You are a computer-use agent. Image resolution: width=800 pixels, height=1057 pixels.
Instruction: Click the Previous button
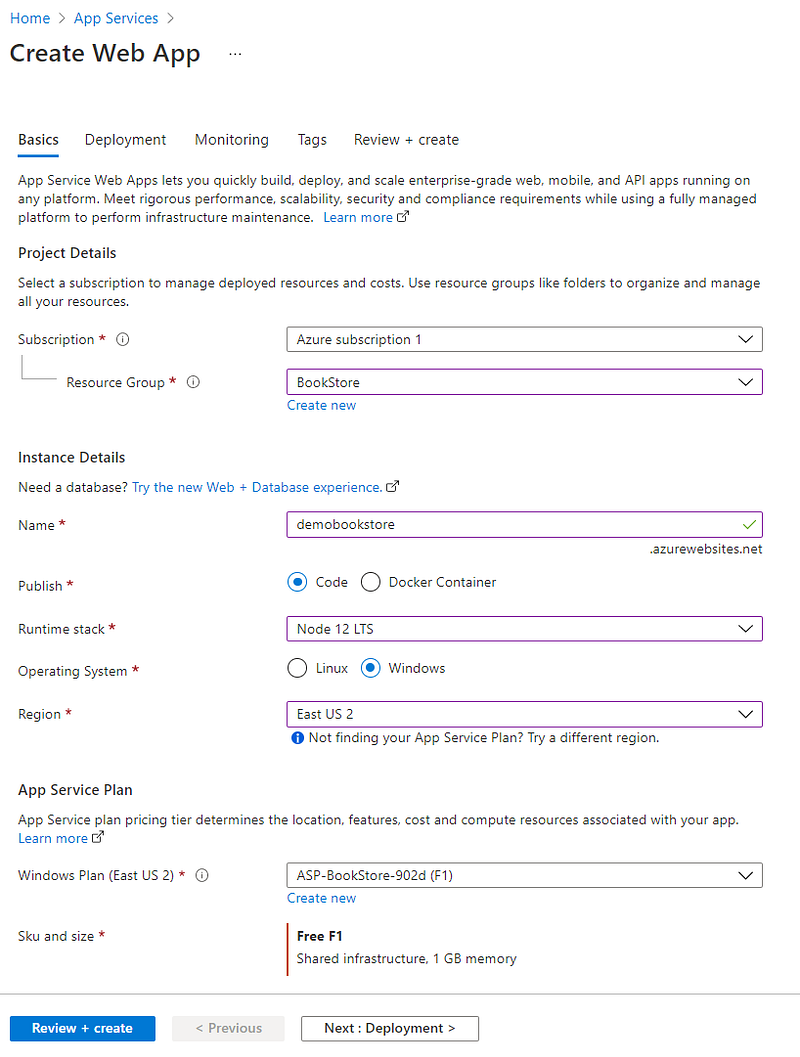click(x=228, y=1028)
